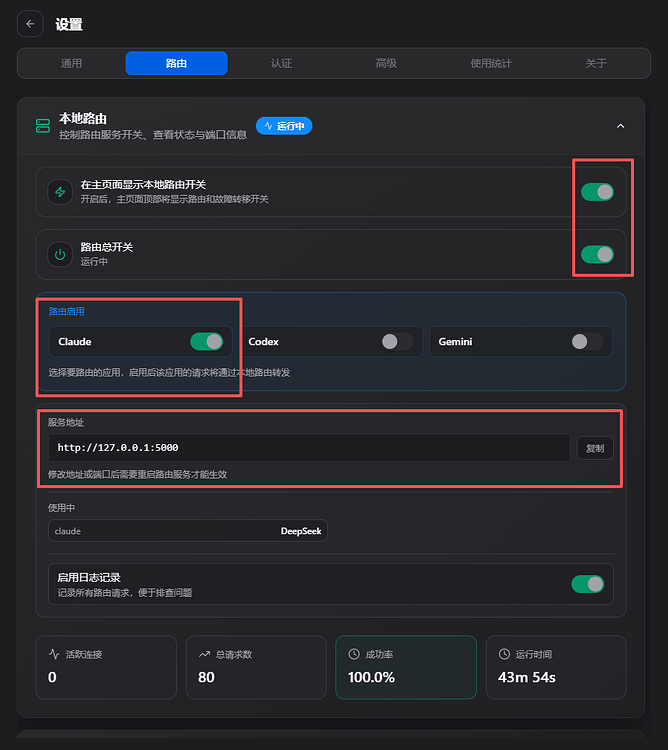This screenshot has width=668, height=750.
Task: Go back using the arrow button
Action: point(31,24)
